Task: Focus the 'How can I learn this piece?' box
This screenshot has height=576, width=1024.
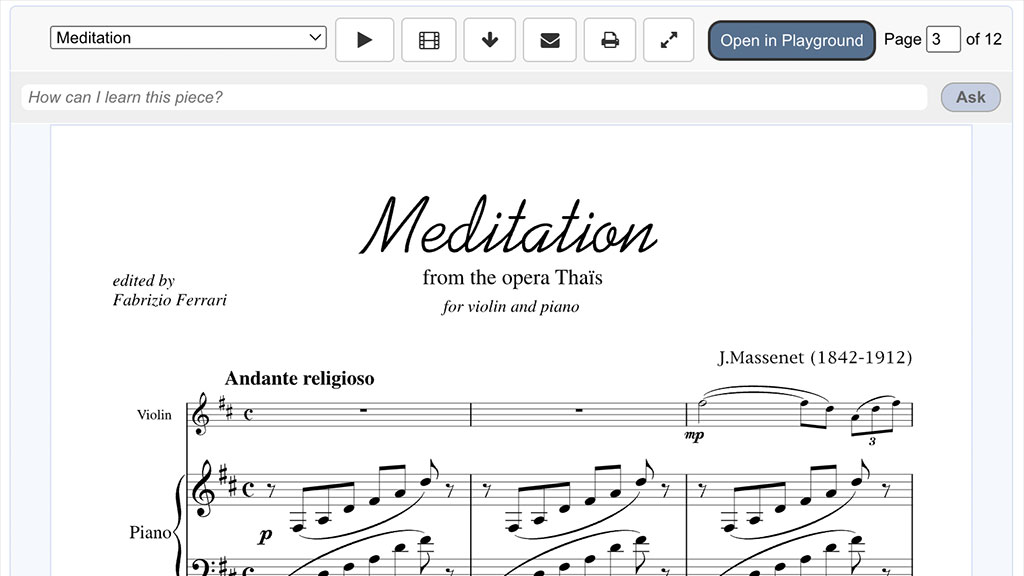Action: click(474, 97)
